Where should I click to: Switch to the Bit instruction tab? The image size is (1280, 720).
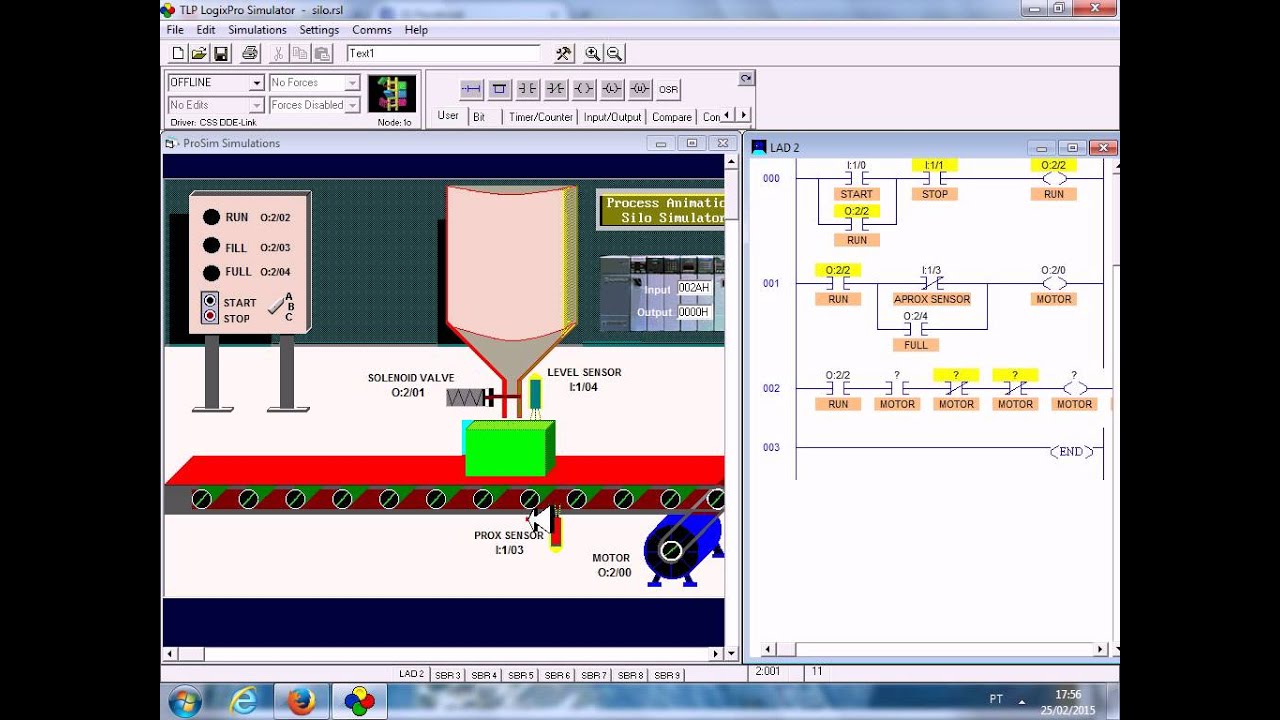pos(480,117)
